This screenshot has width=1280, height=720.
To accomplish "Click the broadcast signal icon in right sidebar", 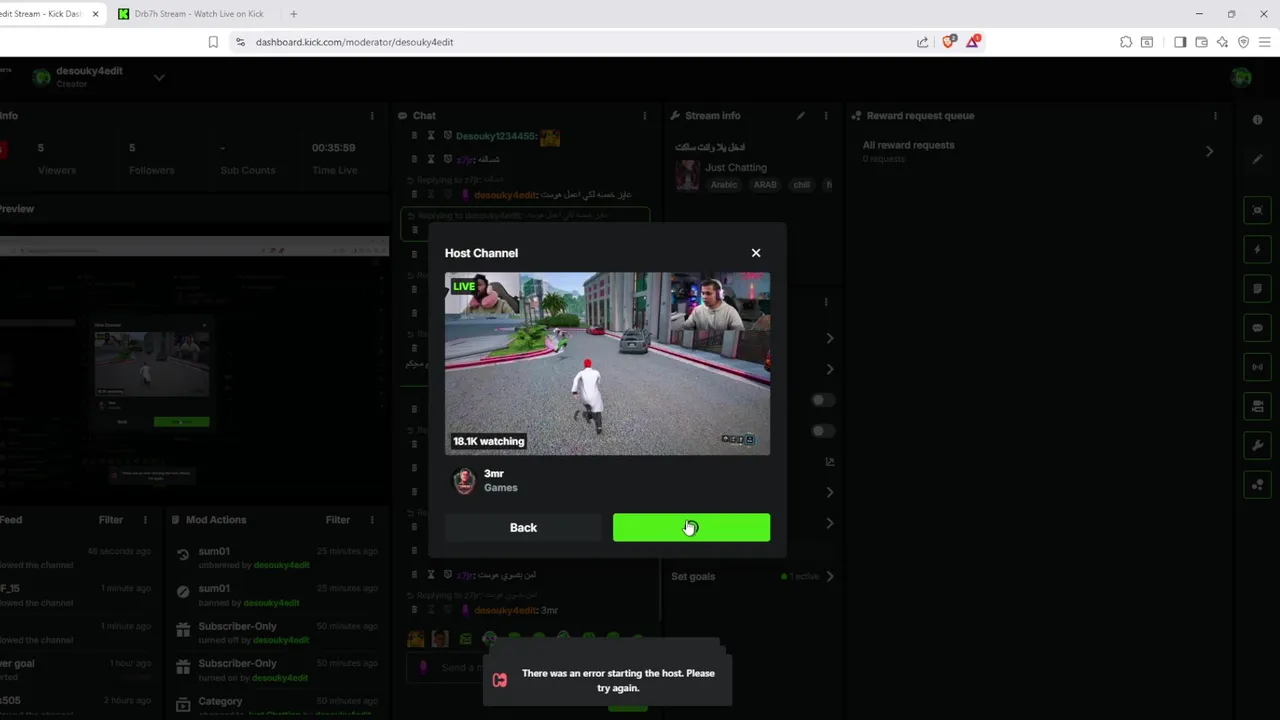I will pyautogui.click(x=1257, y=367).
